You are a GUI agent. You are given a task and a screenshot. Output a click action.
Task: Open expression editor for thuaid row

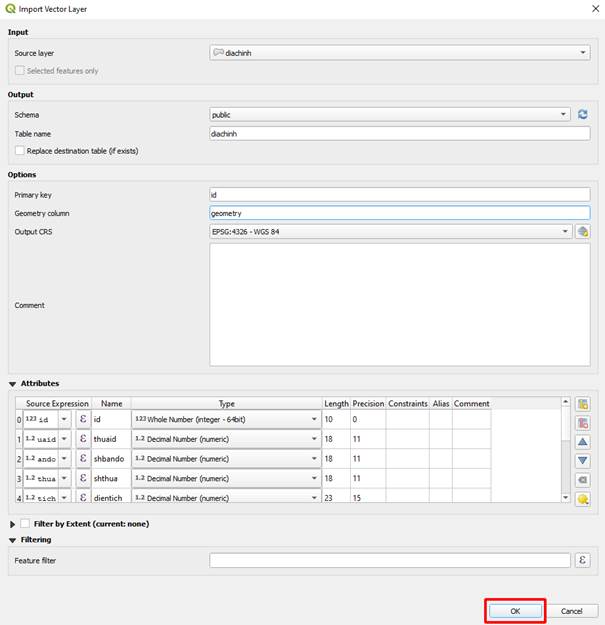point(83,439)
